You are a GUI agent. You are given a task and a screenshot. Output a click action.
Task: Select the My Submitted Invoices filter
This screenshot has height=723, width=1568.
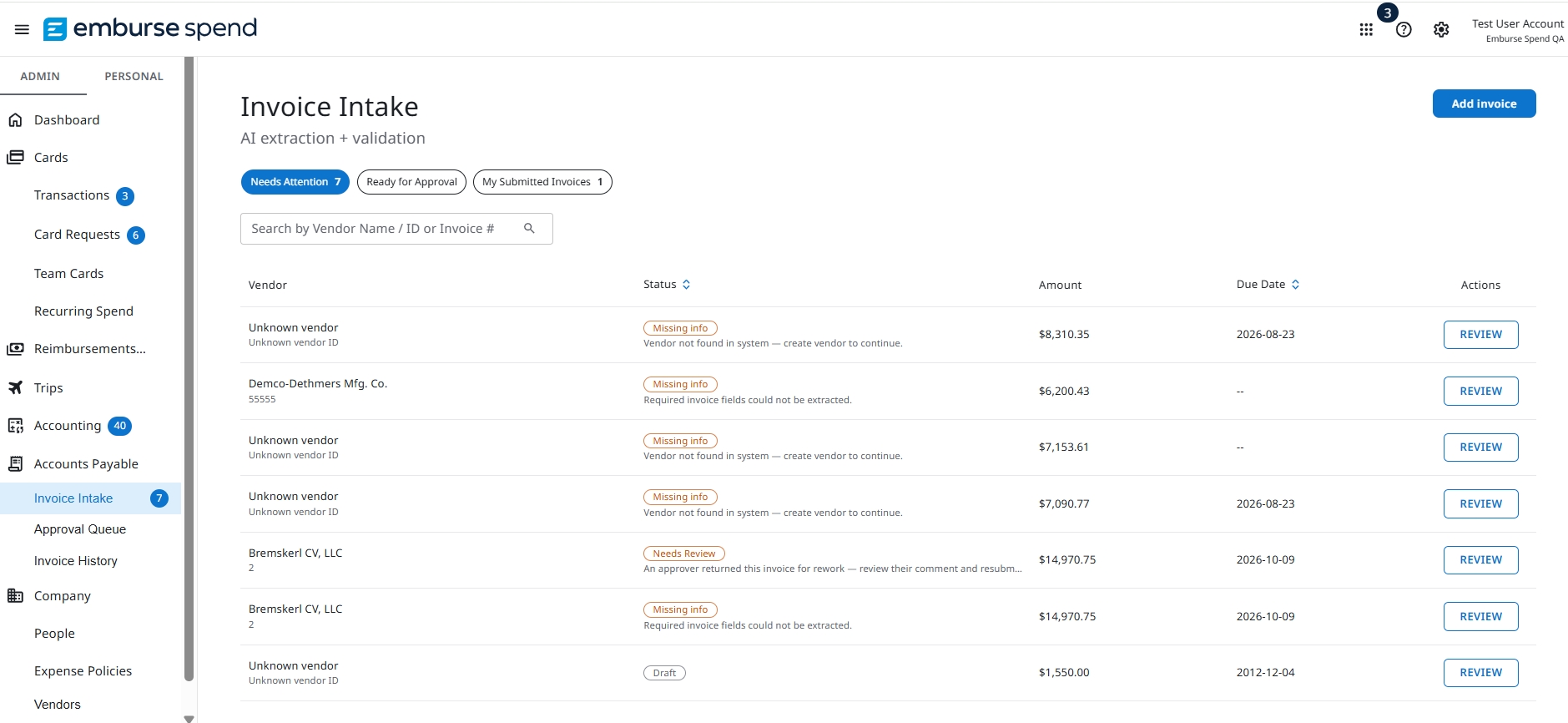pyautogui.click(x=542, y=182)
